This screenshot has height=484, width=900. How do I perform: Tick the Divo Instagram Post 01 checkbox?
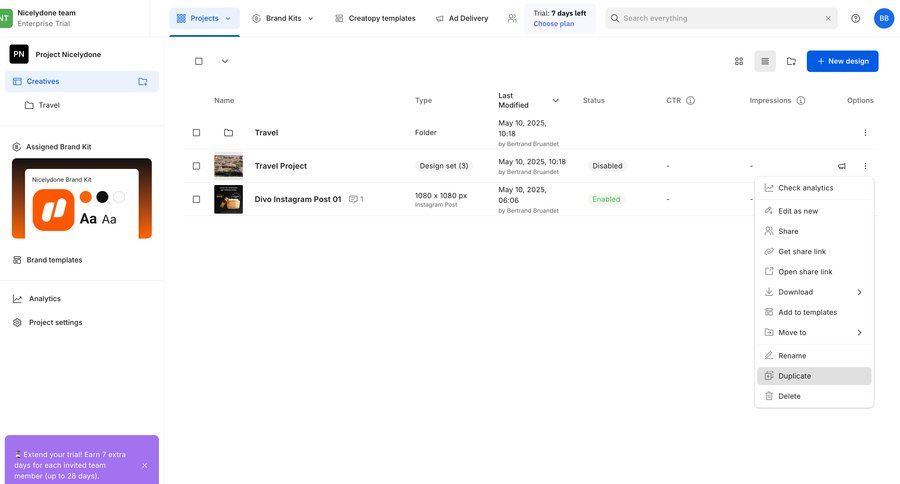tap(197, 199)
